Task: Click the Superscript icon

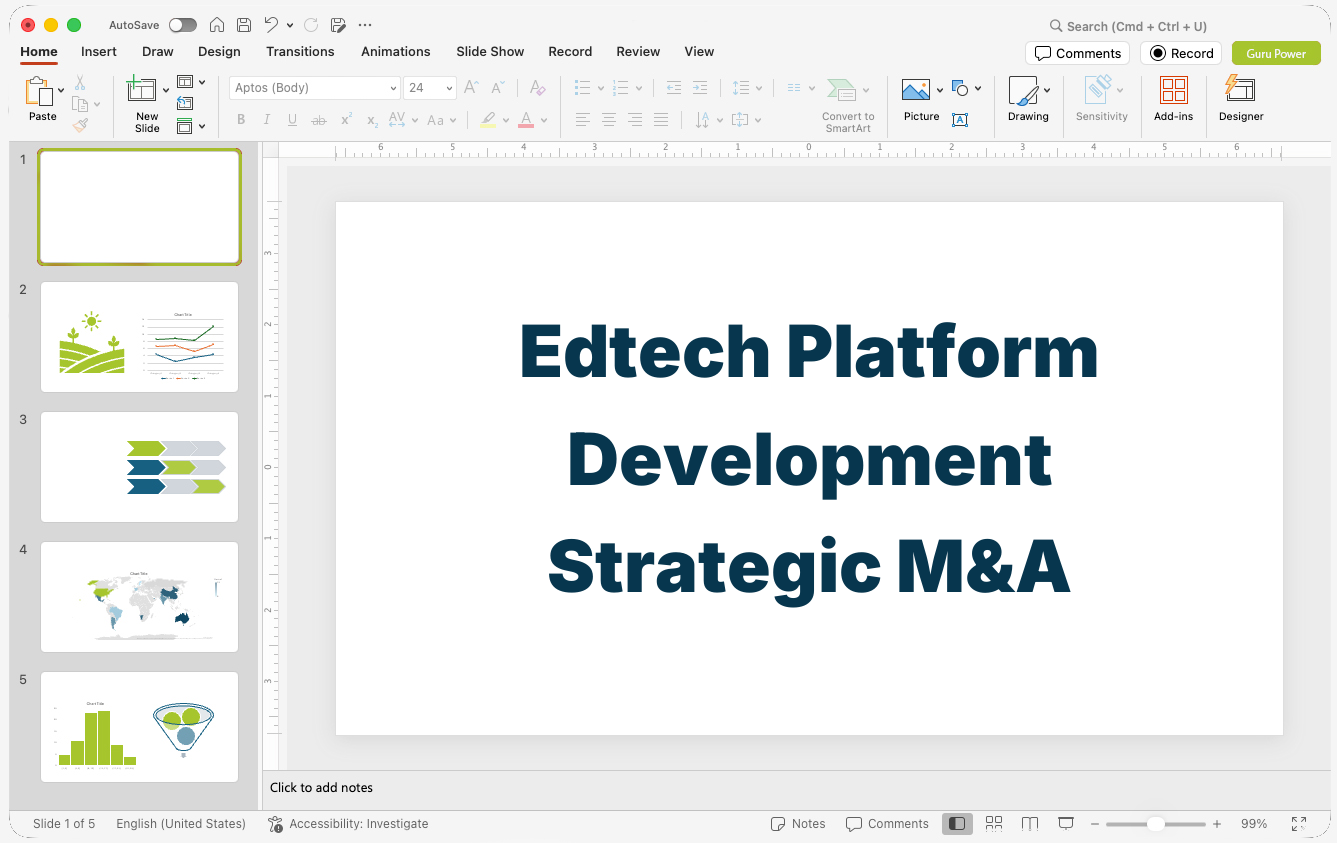Action: [x=346, y=120]
